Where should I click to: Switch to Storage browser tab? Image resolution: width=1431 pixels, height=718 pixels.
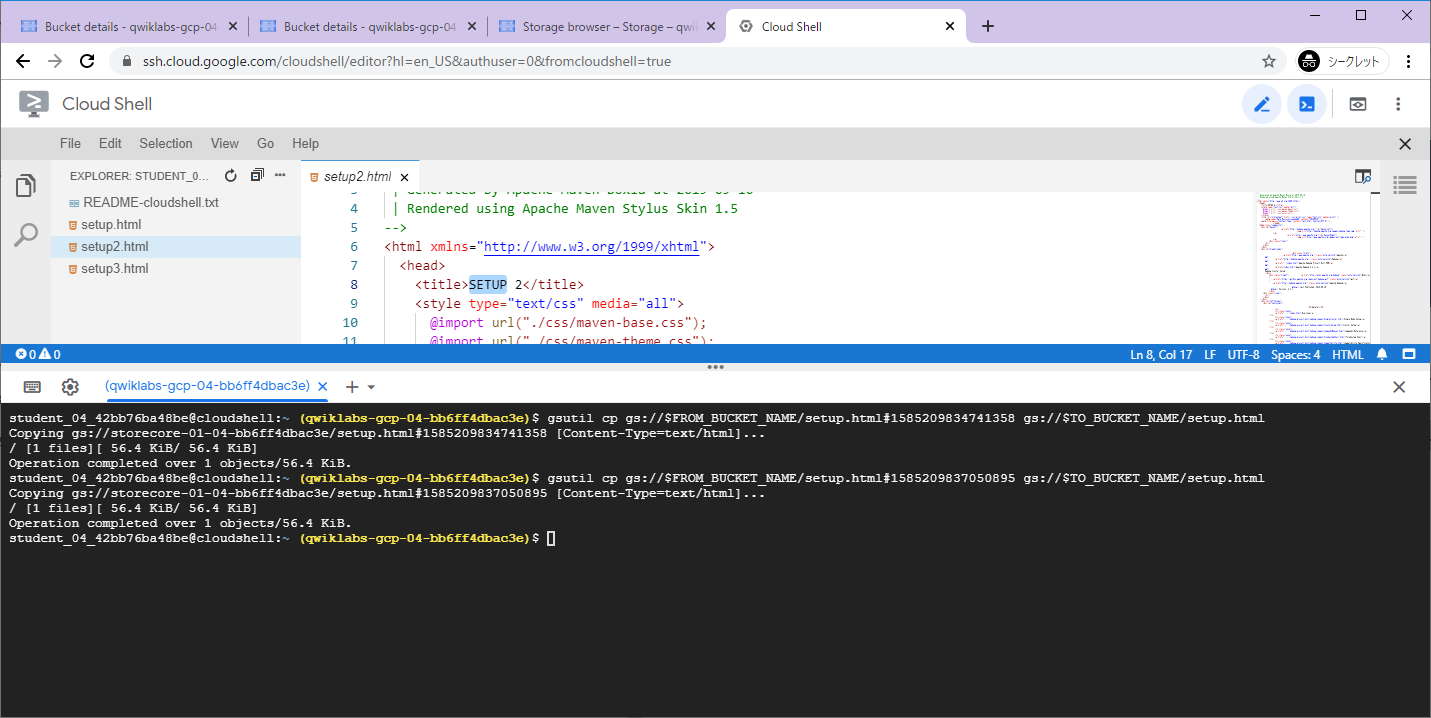tap(607, 27)
